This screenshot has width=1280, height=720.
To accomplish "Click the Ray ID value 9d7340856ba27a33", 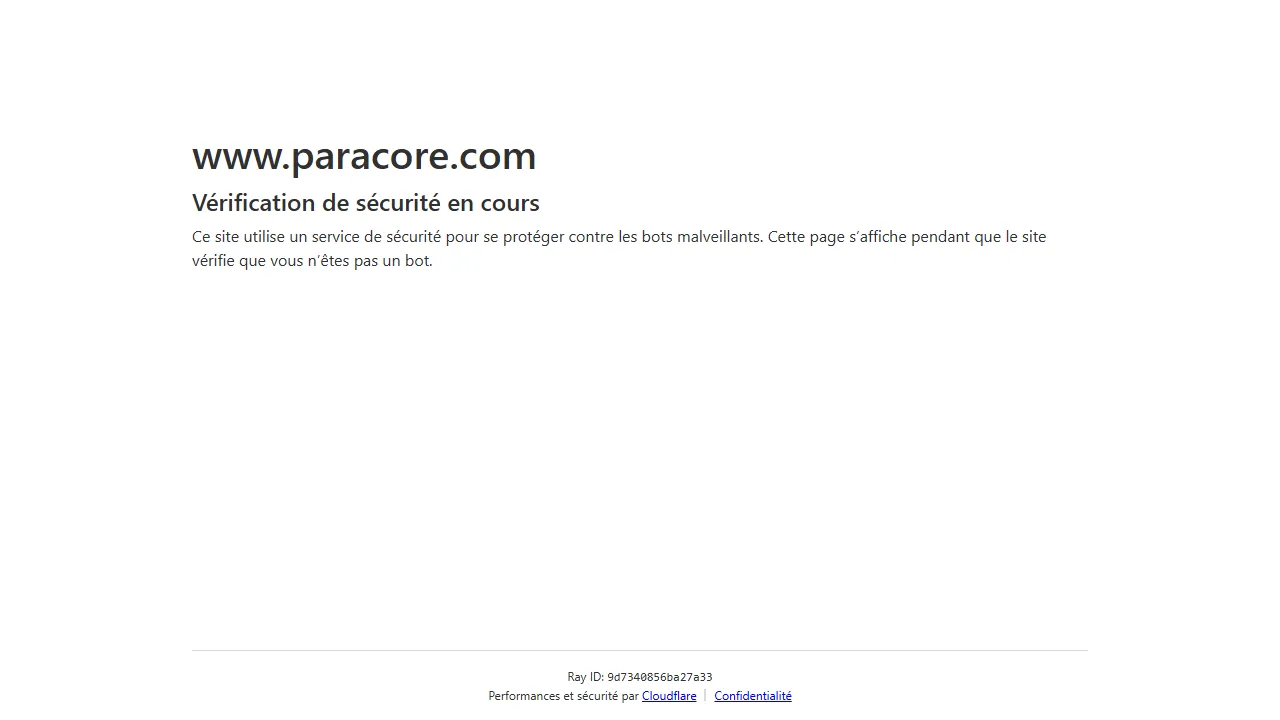I will click(659, 677).
